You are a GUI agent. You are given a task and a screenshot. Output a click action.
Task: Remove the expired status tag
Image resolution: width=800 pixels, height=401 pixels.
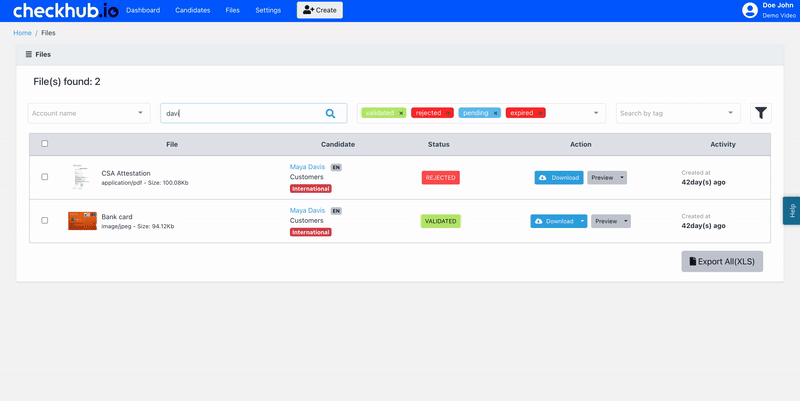[540, 113]
